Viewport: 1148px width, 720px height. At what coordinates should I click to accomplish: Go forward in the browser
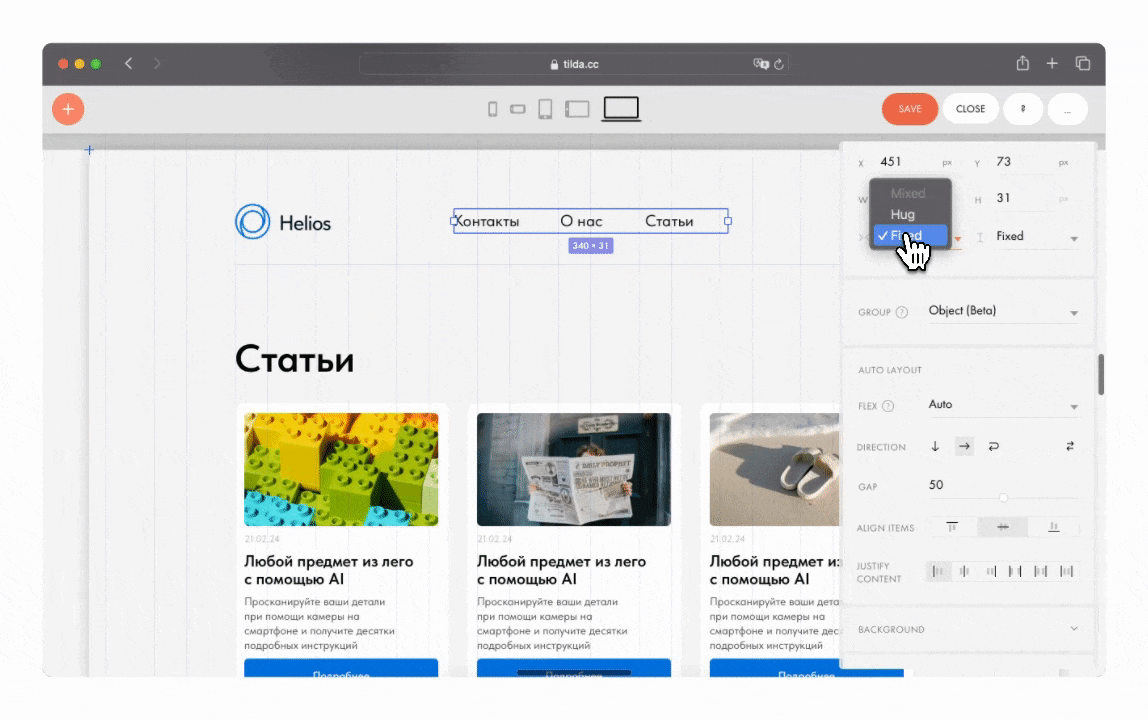click(157, 64)
